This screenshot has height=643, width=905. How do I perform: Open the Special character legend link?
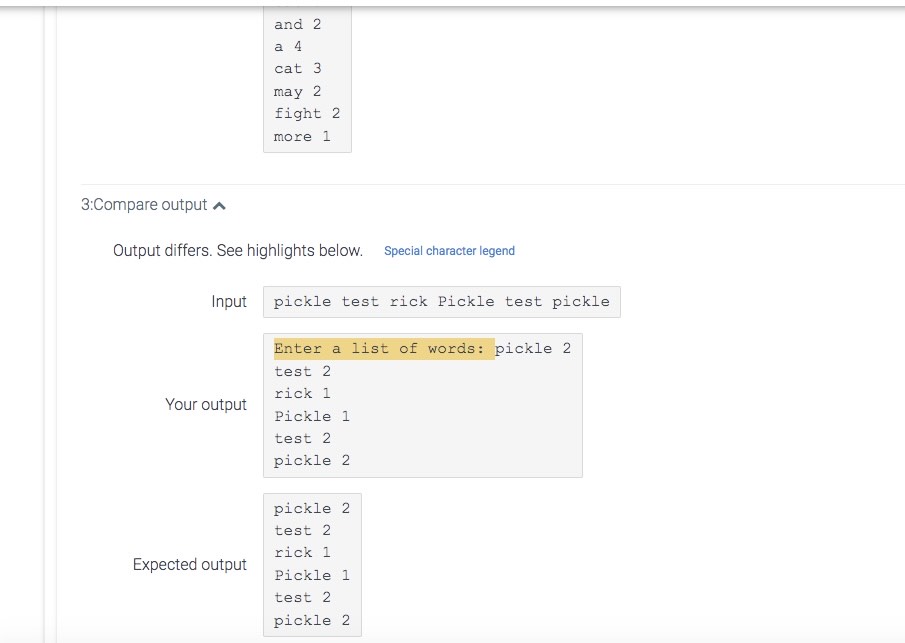coord(449,251)
